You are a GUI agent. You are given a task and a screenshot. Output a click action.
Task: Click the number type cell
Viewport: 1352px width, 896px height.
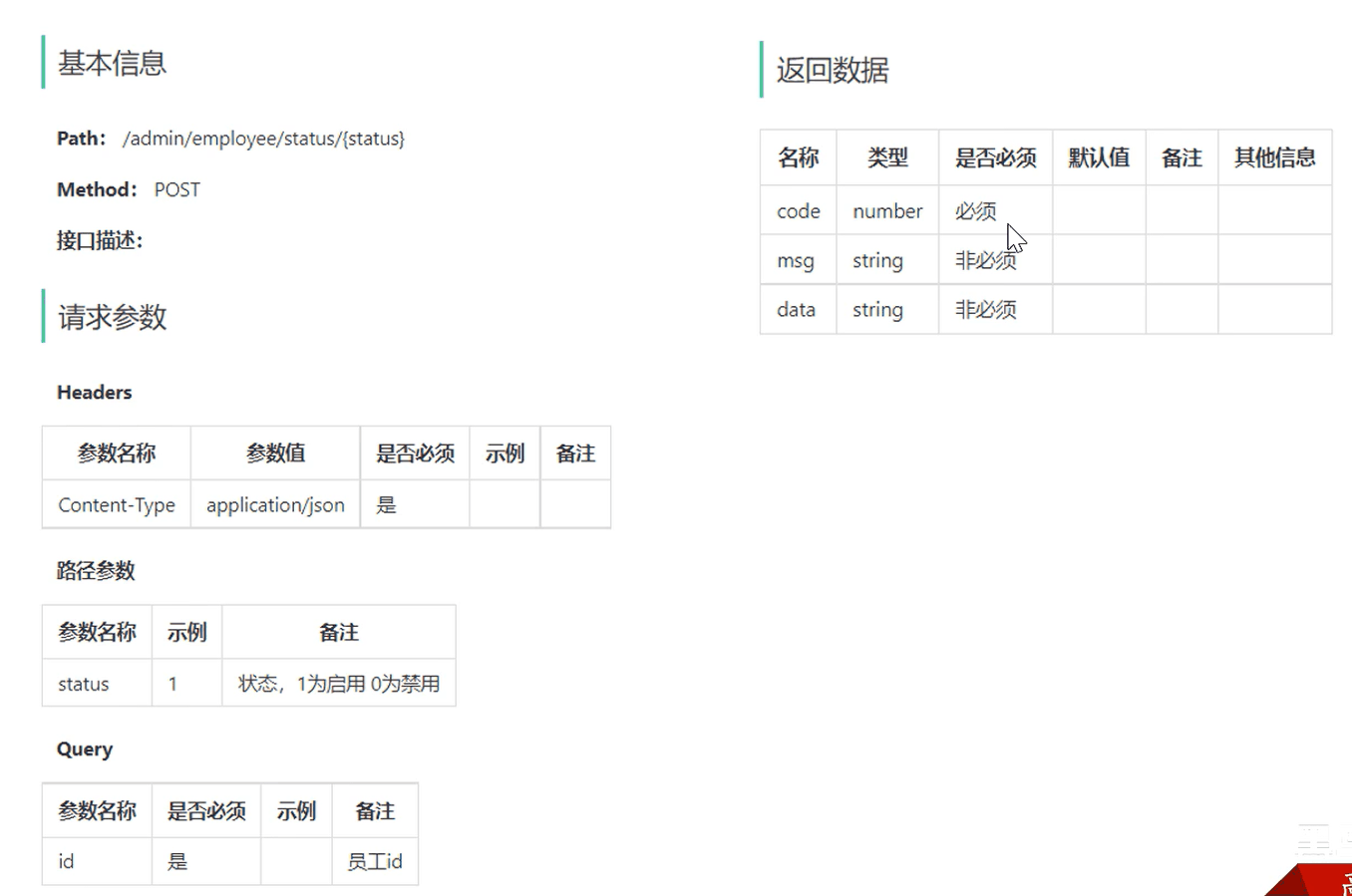coord(887,211)
